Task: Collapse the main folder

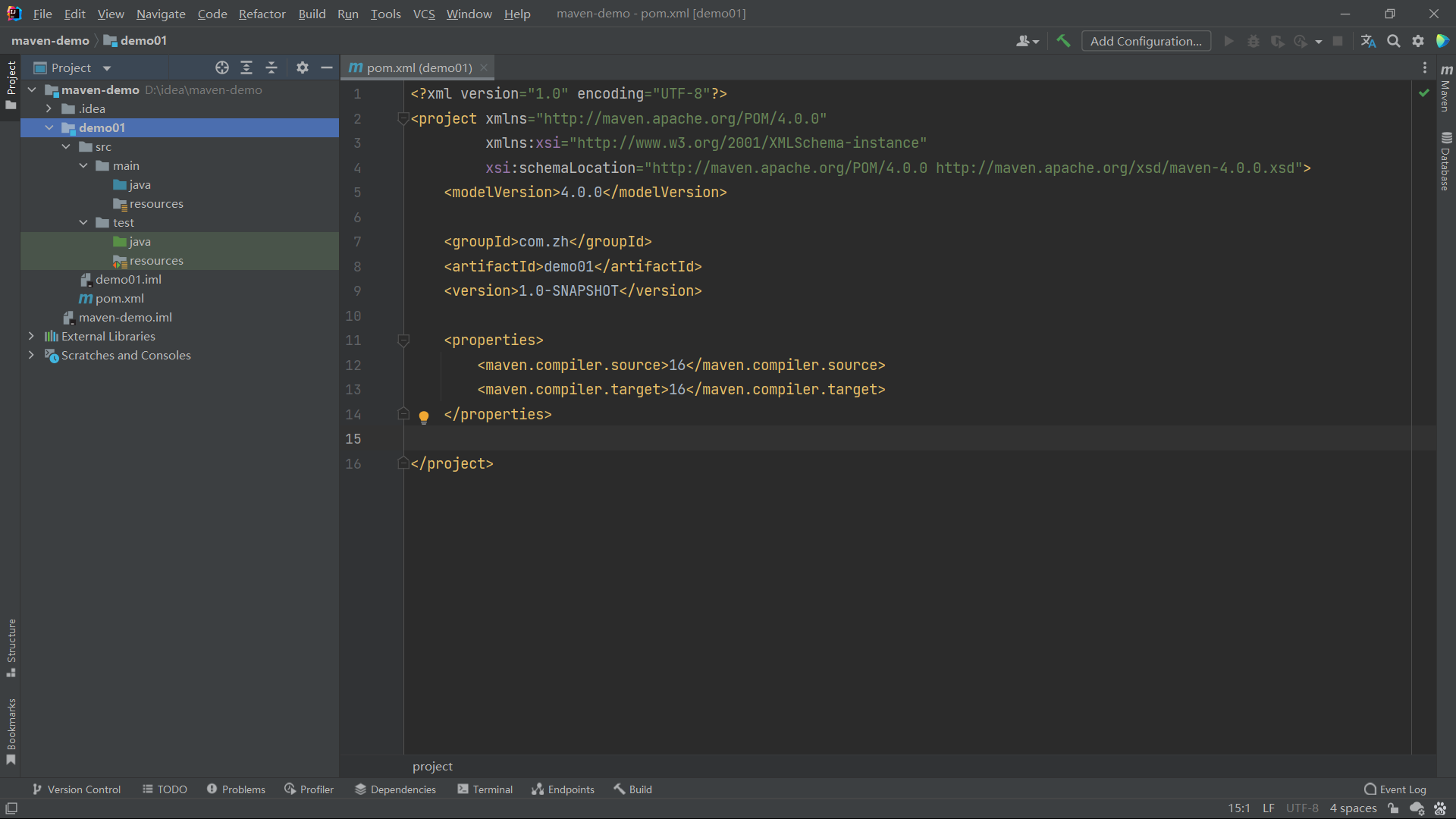Action: click(x=83, y=165)
